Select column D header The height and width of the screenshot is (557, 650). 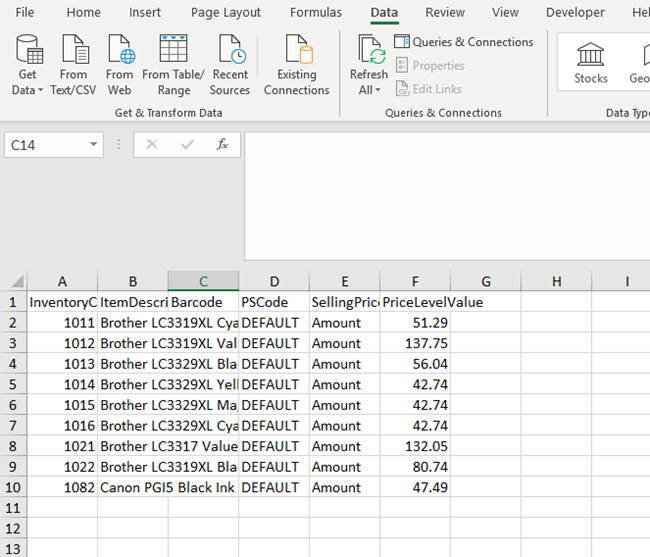coord(274,282)
